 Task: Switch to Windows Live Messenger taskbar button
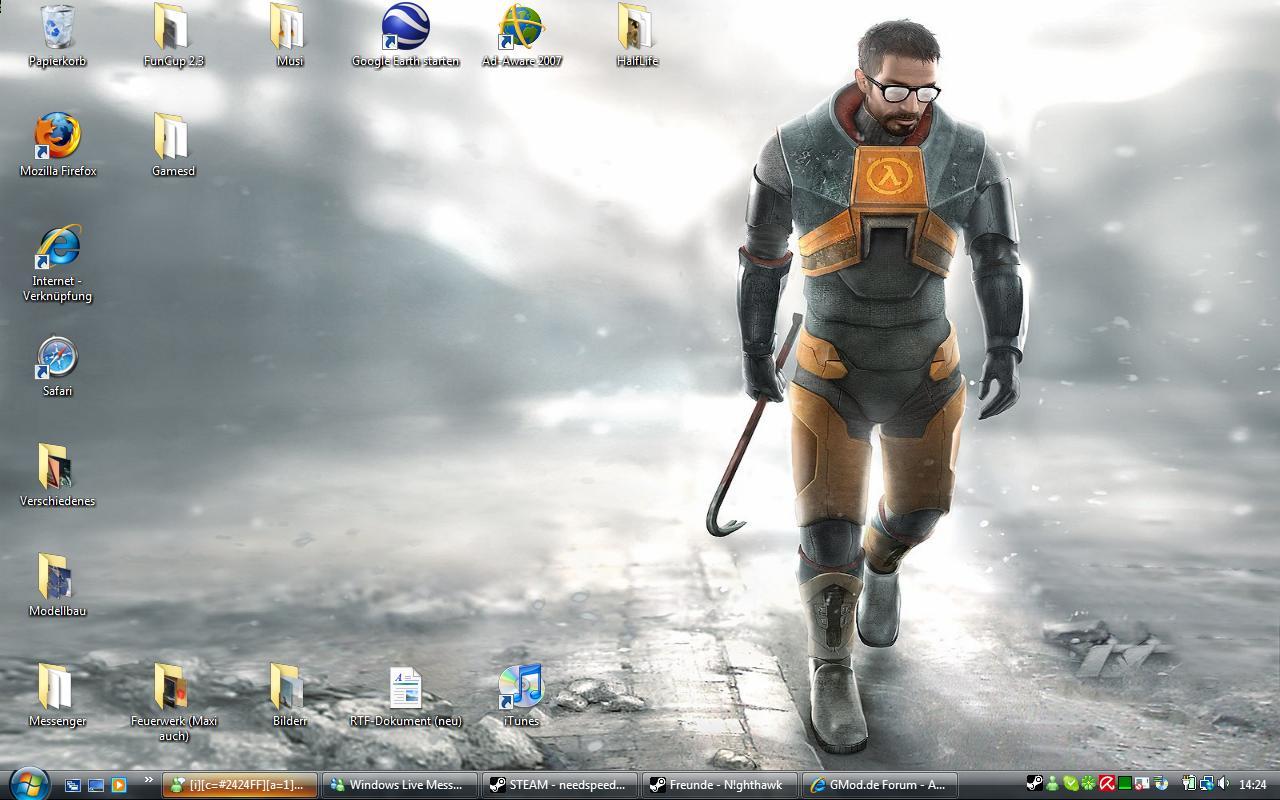coord(400,785)
